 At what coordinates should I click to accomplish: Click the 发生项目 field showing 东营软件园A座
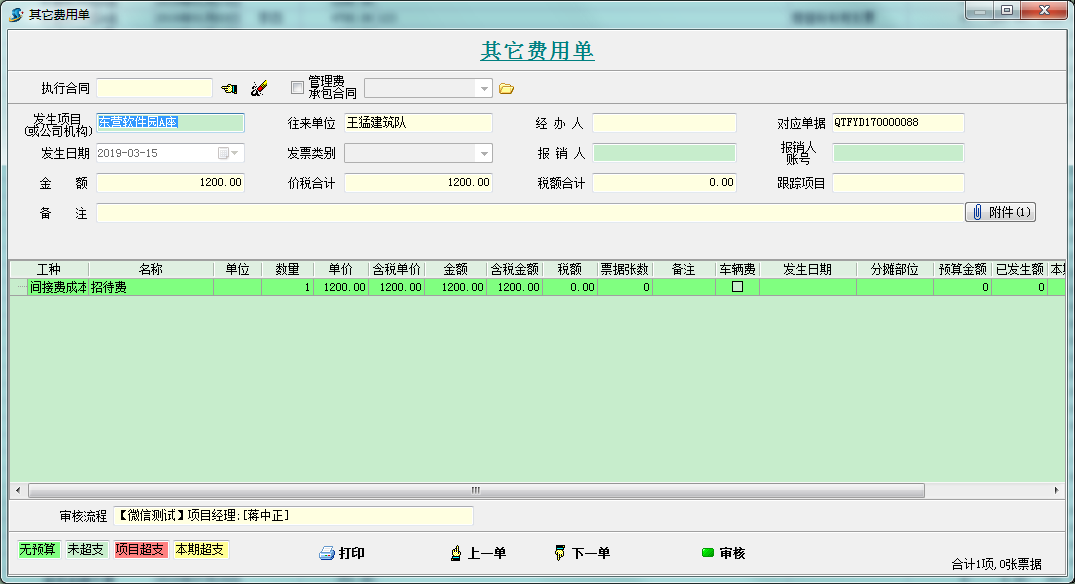point(170,123)
